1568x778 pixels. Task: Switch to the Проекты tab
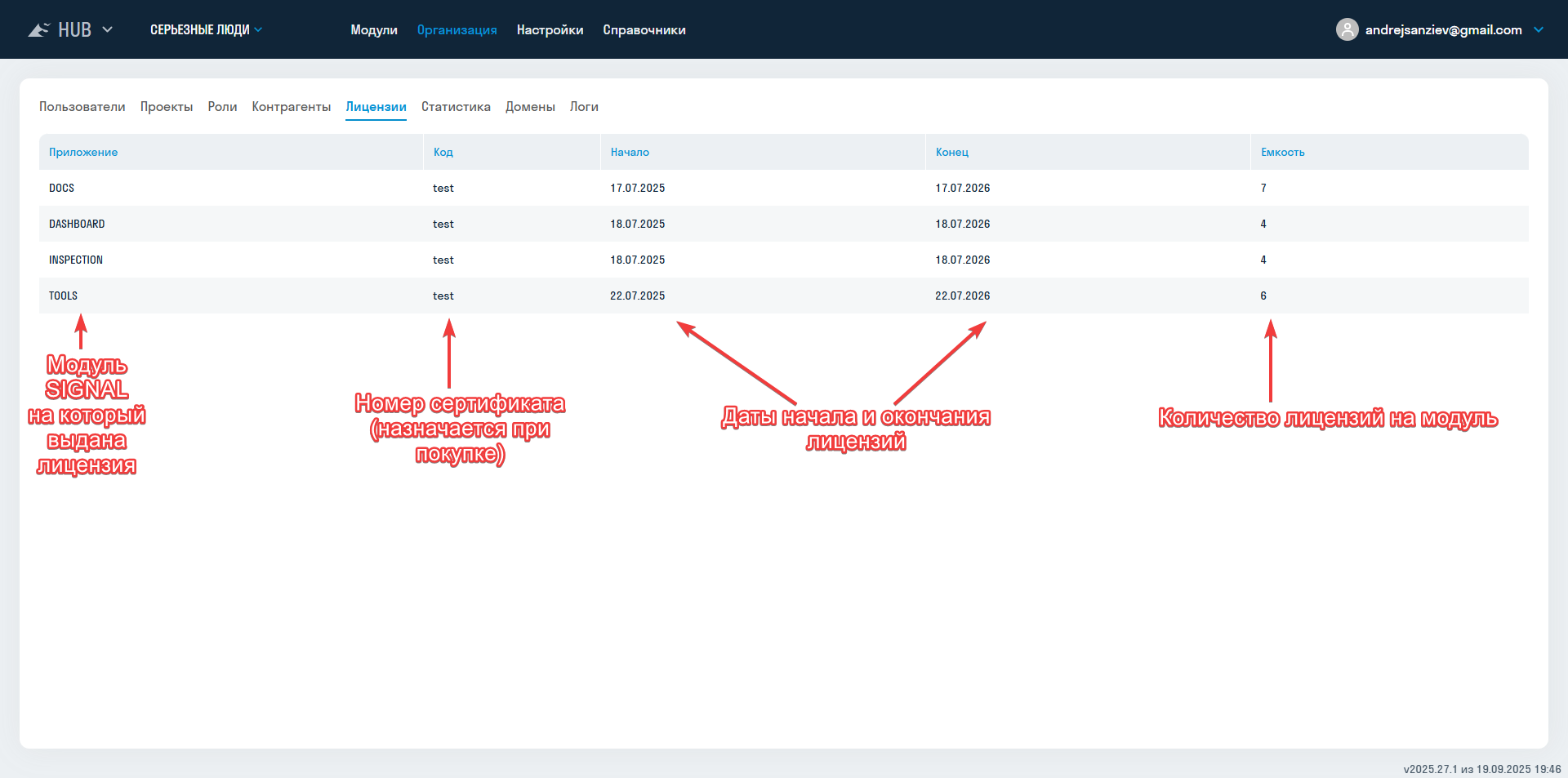point(167,106)
